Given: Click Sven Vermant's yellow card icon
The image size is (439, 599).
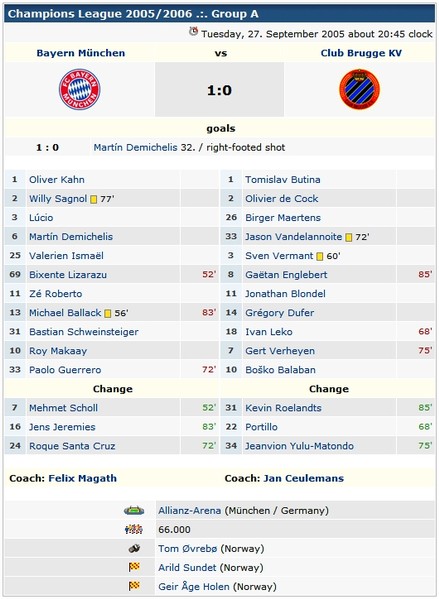Looking at the screenshot, I should (x=320, y=256).
